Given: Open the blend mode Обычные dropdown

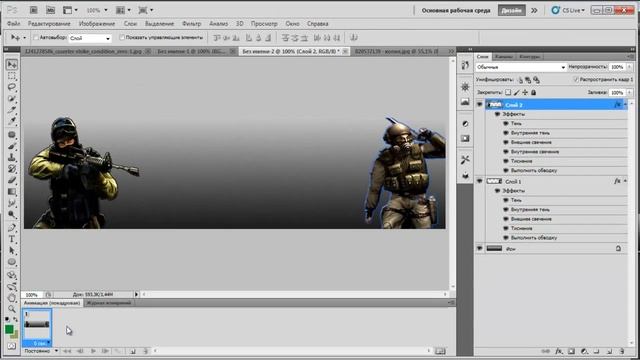Looking at the screenshot, I should 521,67.
